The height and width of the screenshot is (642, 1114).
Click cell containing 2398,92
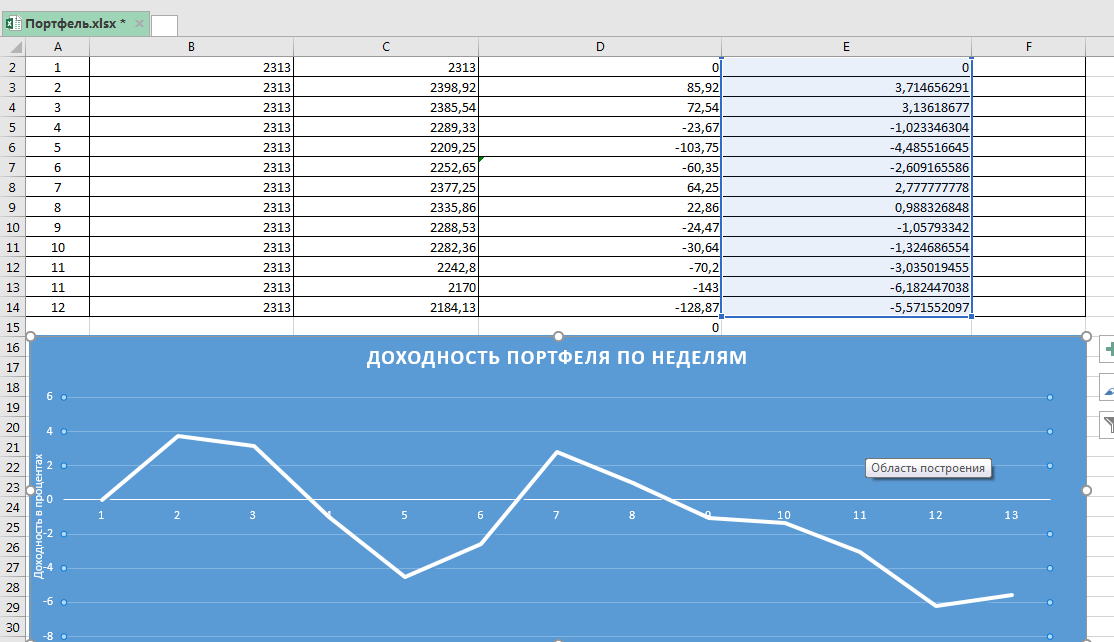385,87
